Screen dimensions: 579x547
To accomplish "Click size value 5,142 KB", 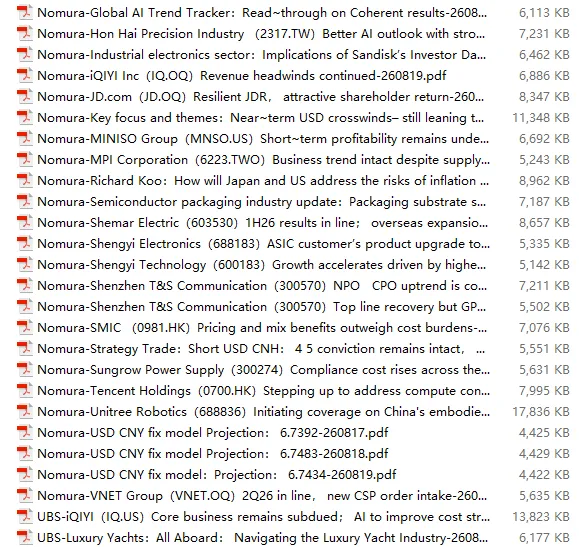I will (544, 265).
